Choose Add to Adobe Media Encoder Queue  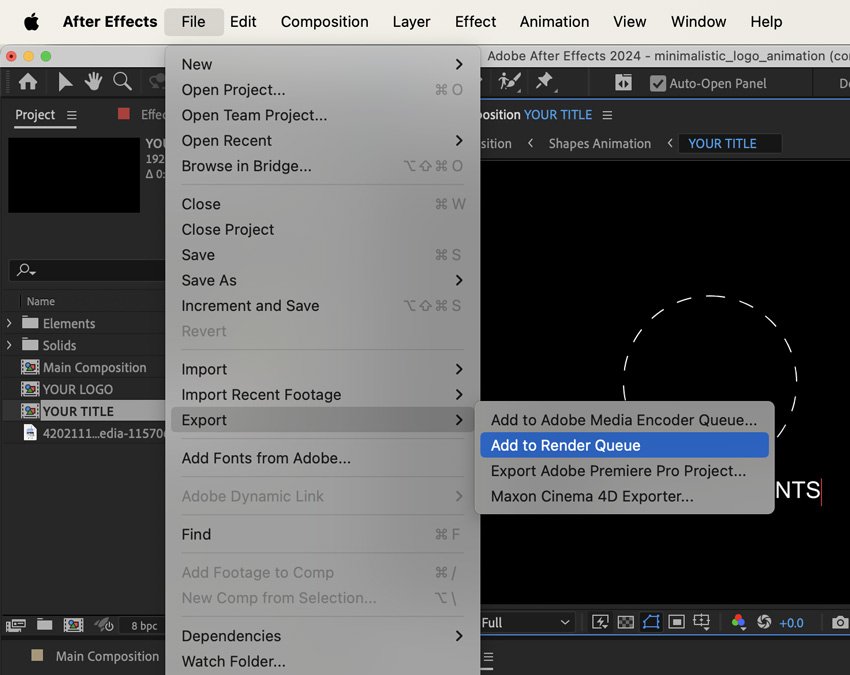[x=624, y=420]
